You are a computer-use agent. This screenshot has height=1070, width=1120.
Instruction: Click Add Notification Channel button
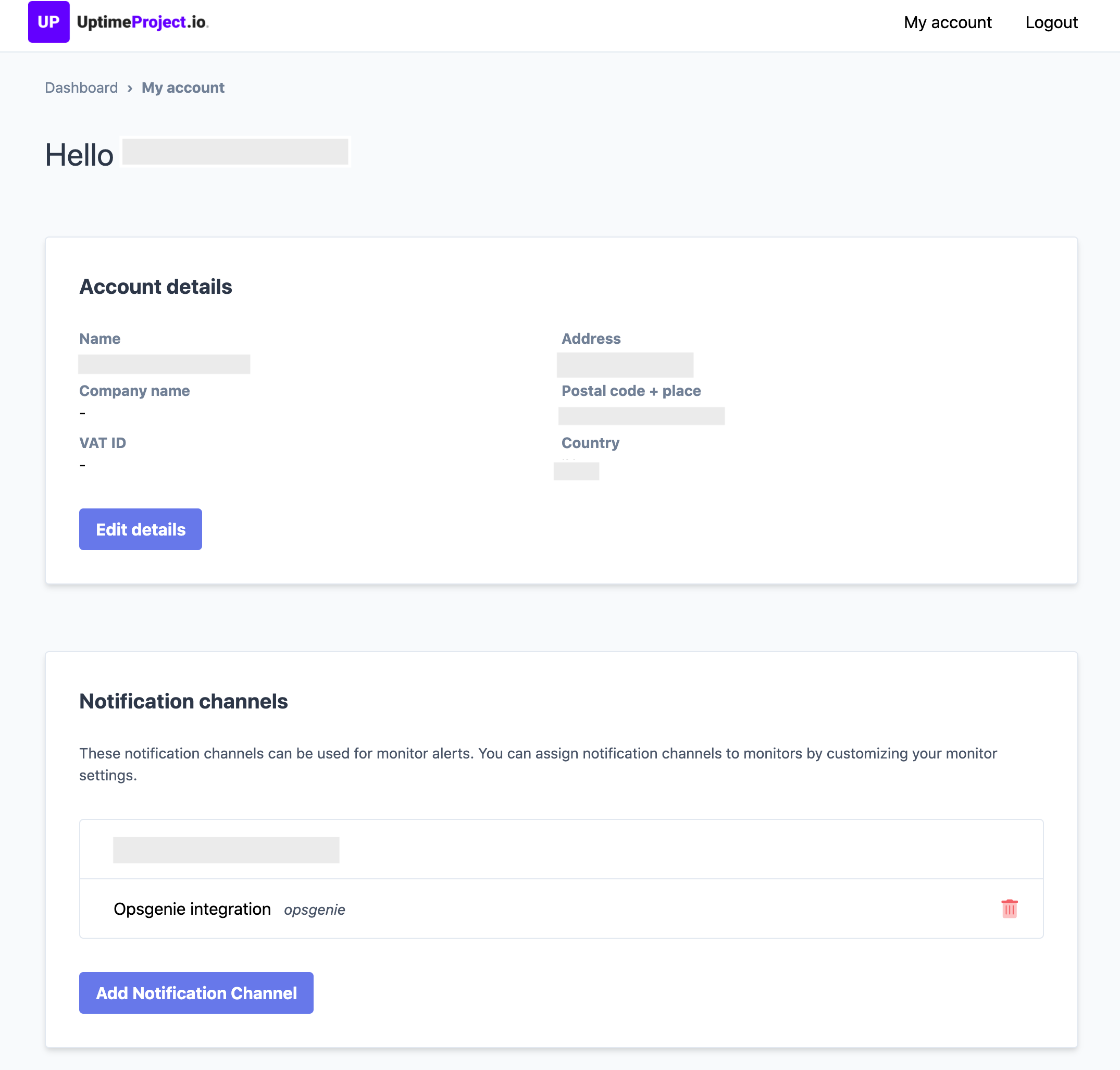(x=196, y=992)
